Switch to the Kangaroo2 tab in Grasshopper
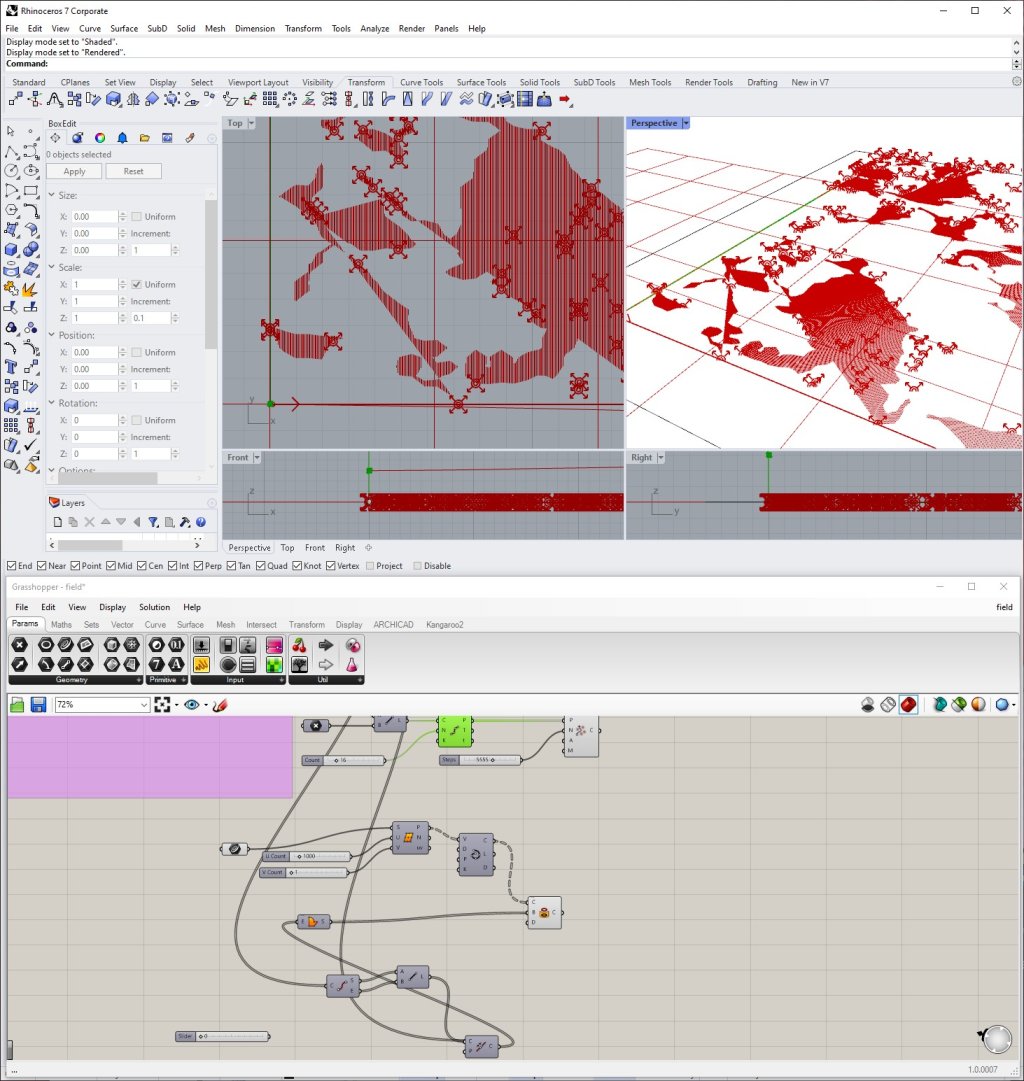This screenshot has height=1081, width=1024. (446, 625)
